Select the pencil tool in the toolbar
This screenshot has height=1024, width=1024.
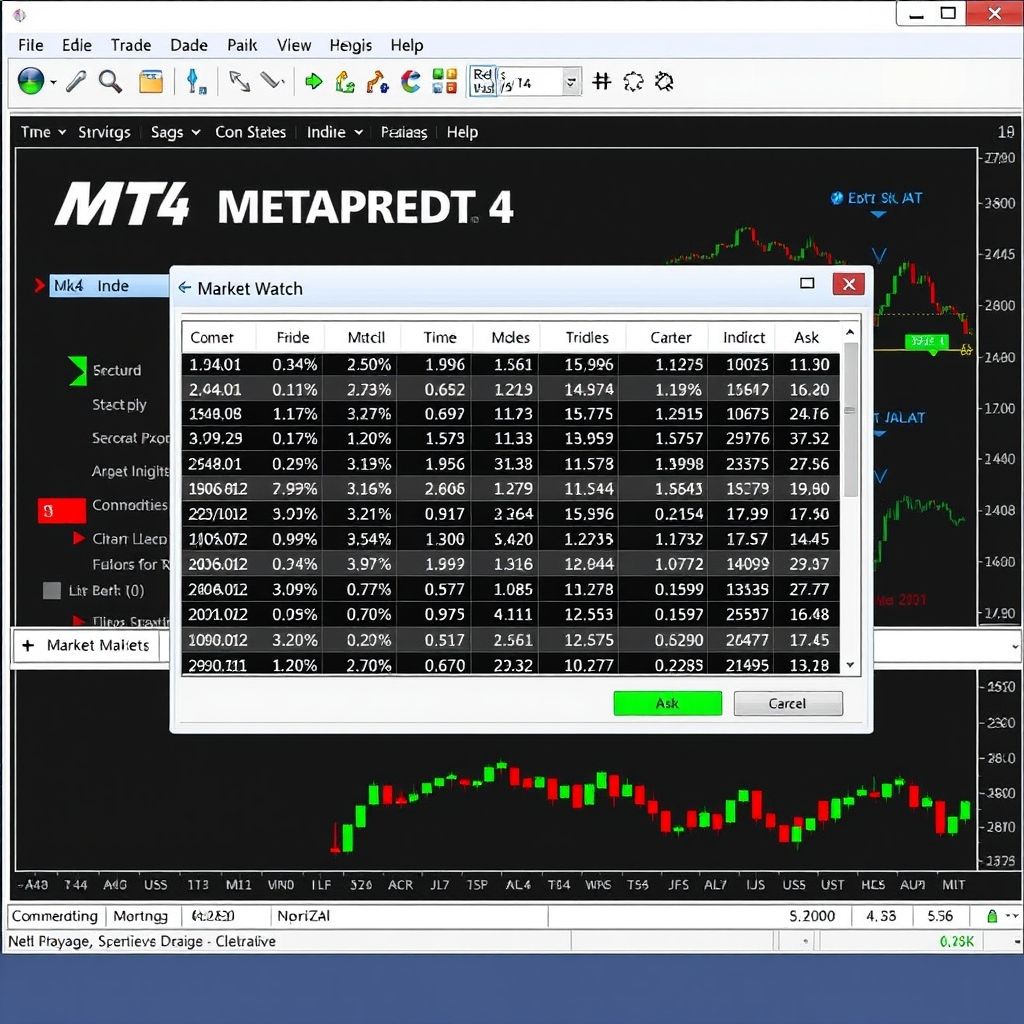76,82
